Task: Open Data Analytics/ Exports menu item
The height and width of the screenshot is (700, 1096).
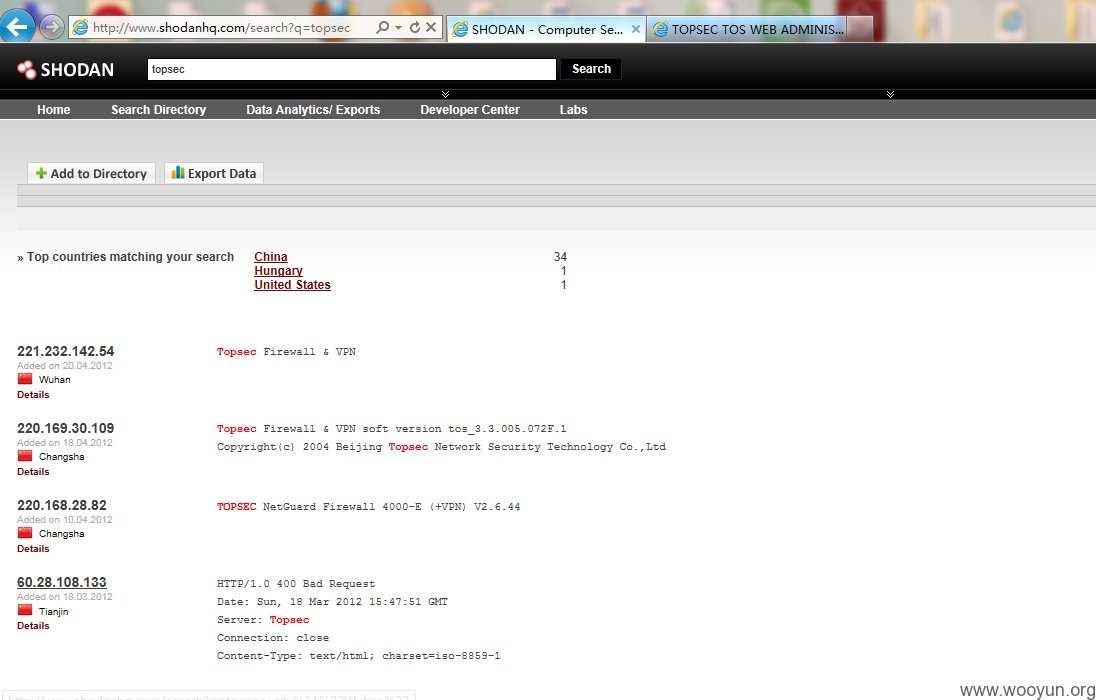Action: [313, 110]
